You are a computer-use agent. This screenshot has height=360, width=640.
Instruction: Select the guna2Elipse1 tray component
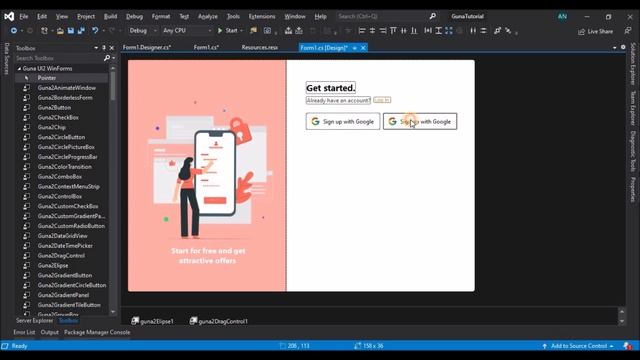click(x=153, y=321)
